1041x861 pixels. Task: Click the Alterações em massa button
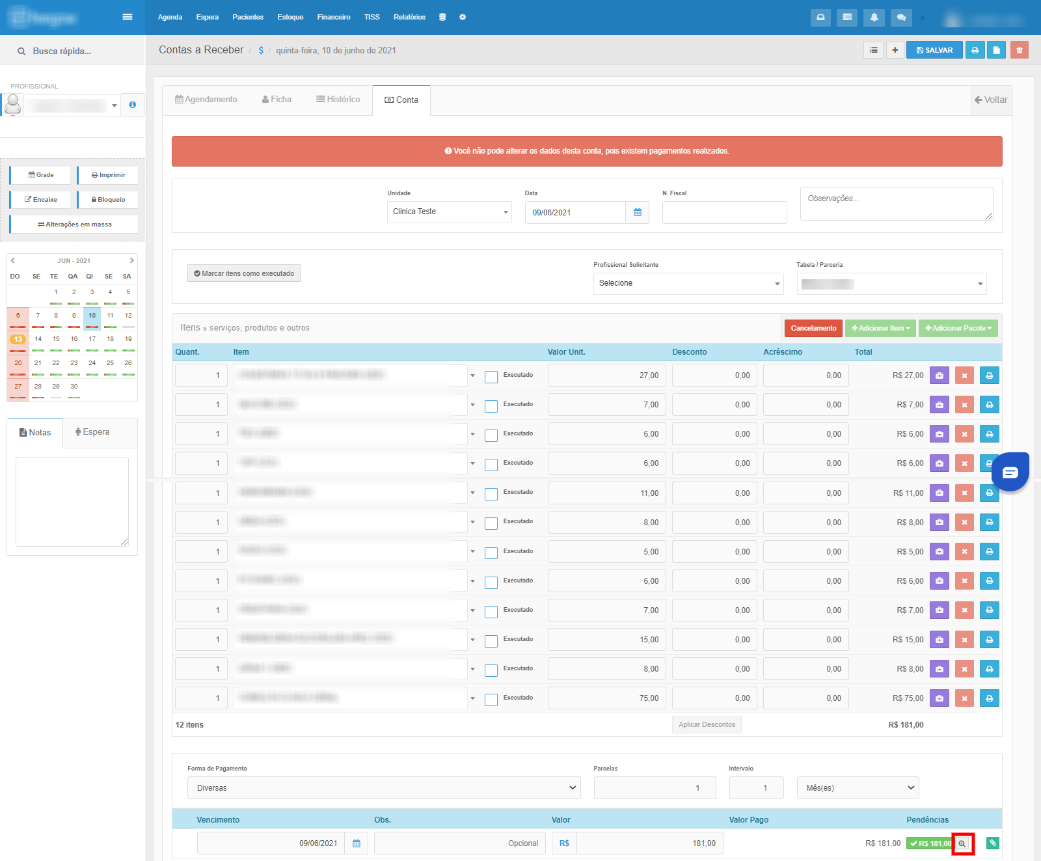[x=74, y=224]
